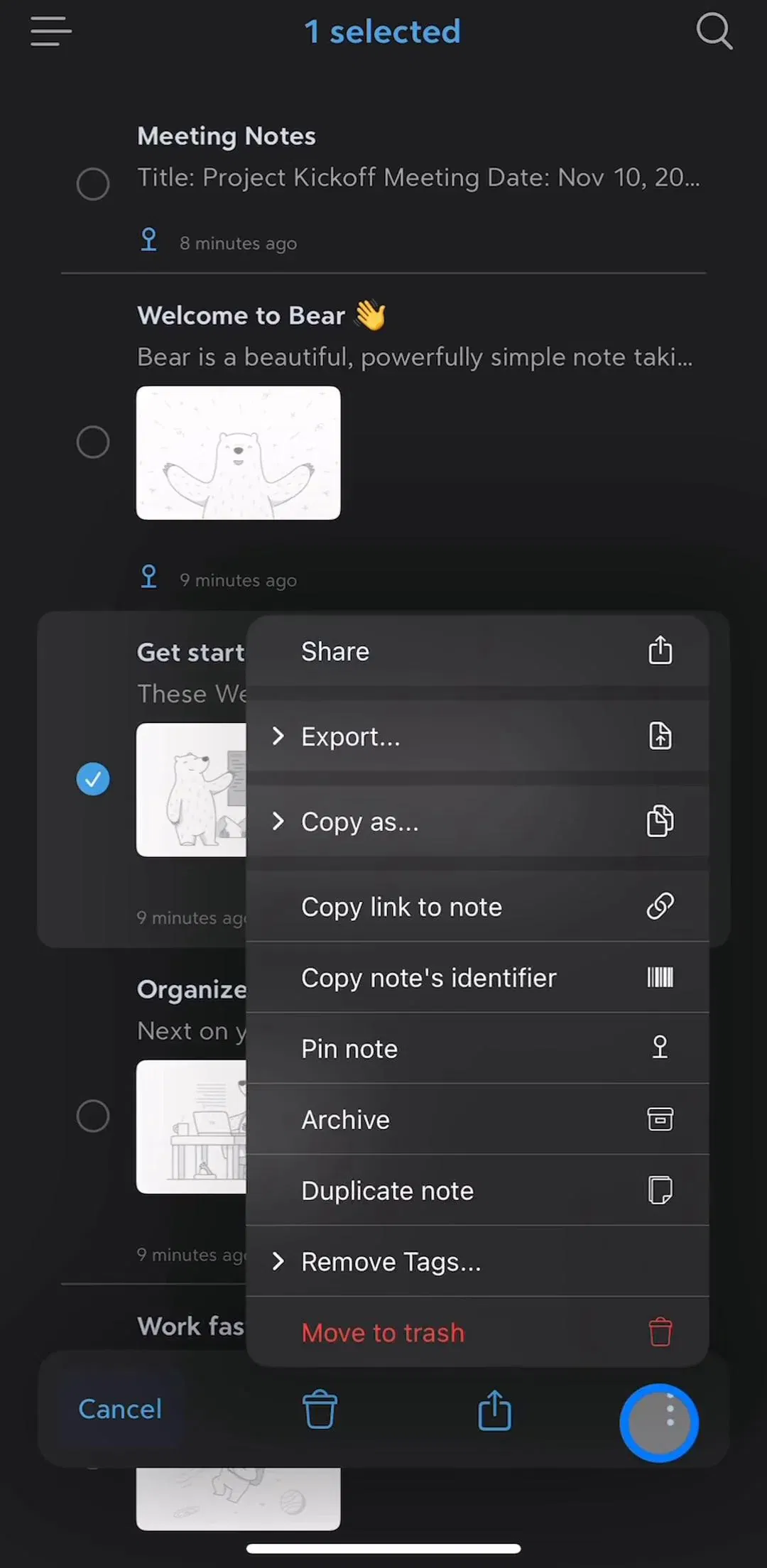This screenshot has height=1568, width=767.
Task: Choose Copy link to note
Action: [x=477, y=907]
